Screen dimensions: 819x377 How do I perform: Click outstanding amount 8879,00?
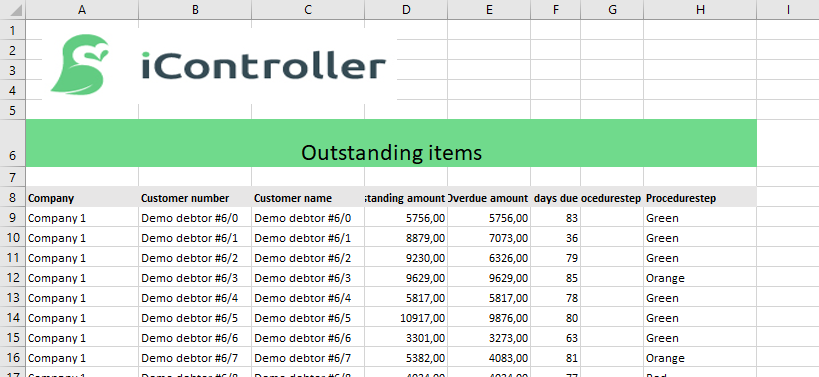pyautogui.click(x=406, y=238)
